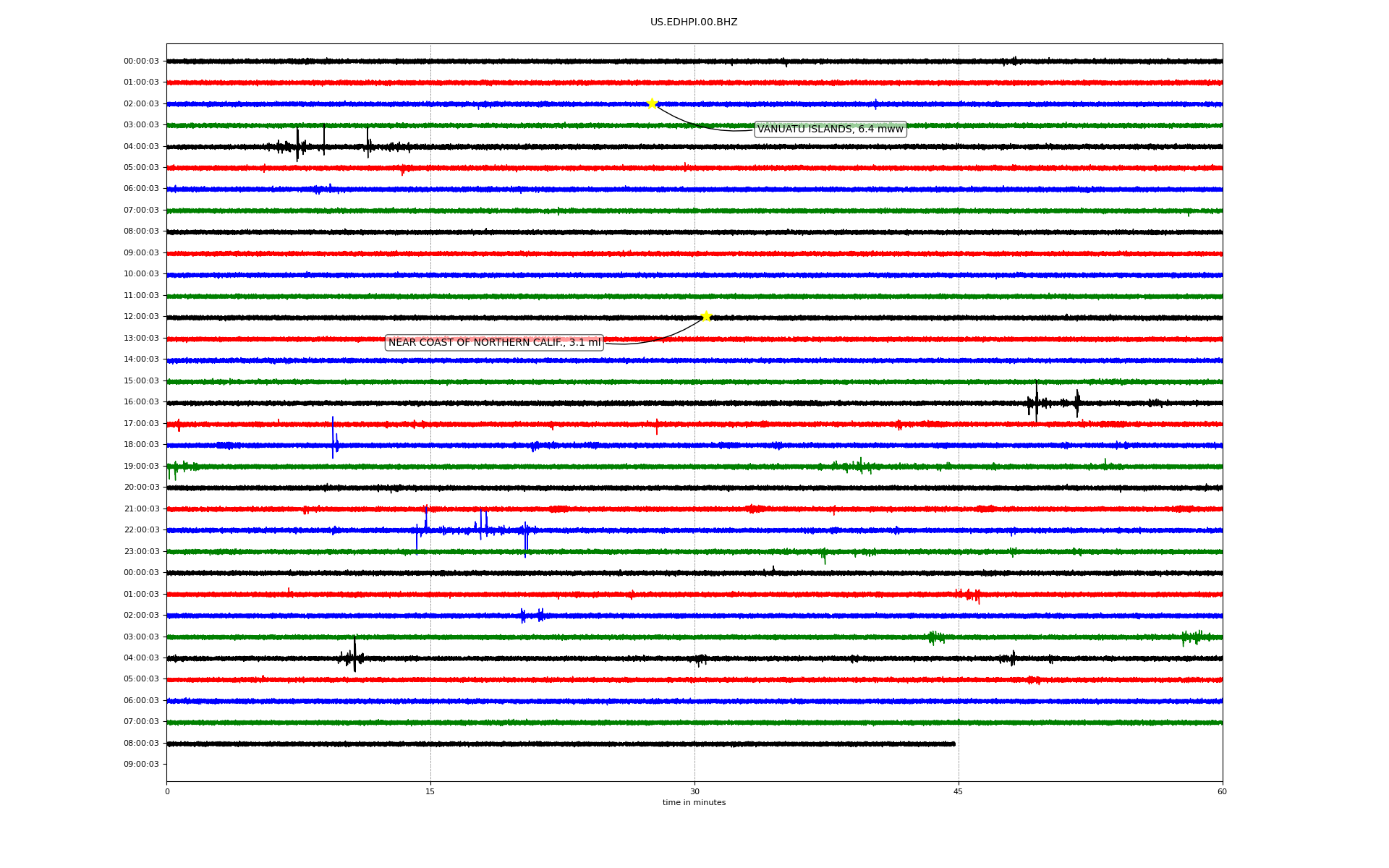Click the 30 tick label on the x-axis
The height and width of the screenshot is (868, 1389).
[x=694, y=791]
